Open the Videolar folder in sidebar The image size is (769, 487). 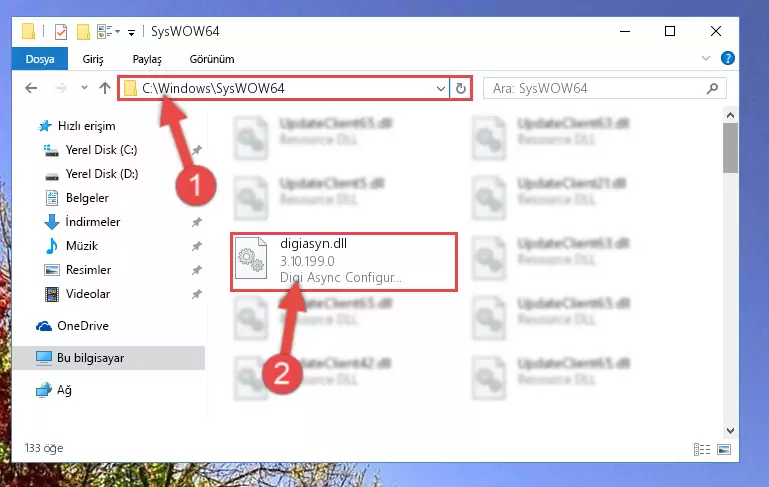pos(88,294)
